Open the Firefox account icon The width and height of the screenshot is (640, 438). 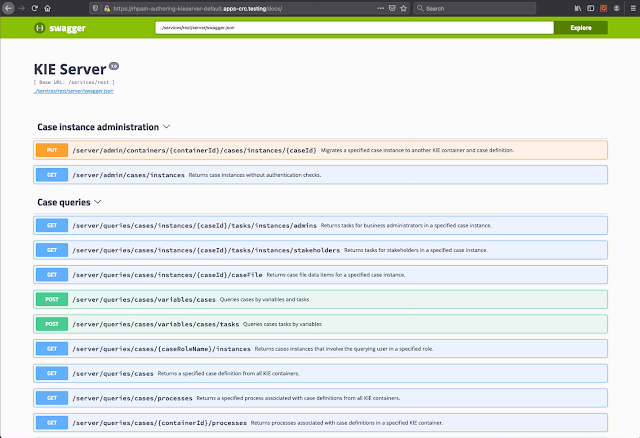(x=616, y=8)
